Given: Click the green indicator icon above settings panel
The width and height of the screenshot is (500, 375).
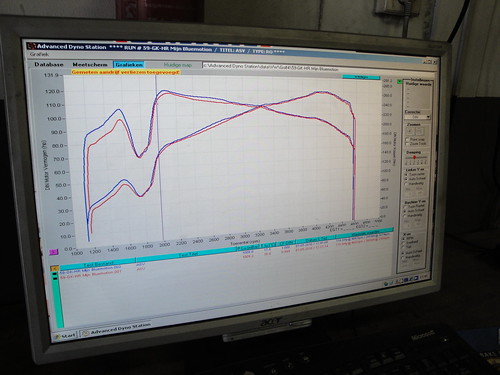Looking at the screenshot, I should pyautogui.click(x=399, y=81).
